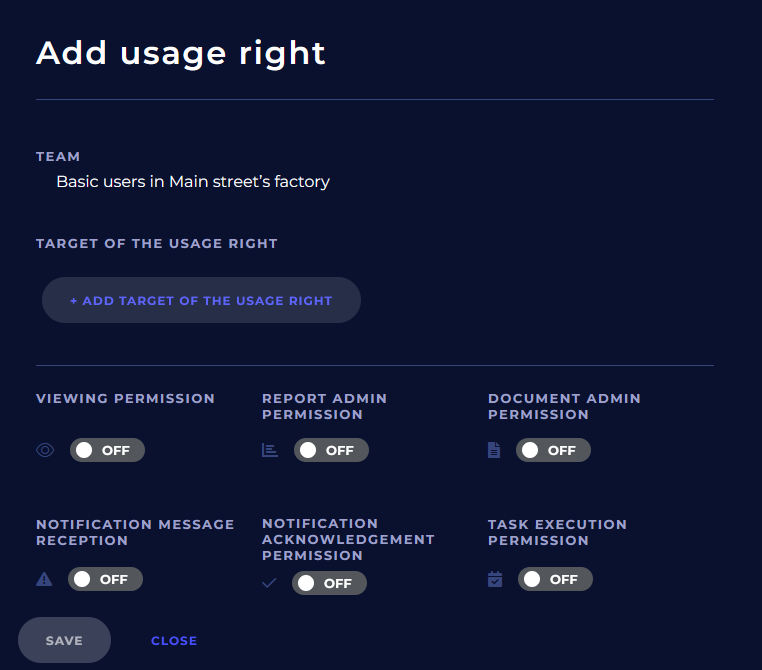Click the Close link
This screenshot has height=670, width=762.
point(174,641)
